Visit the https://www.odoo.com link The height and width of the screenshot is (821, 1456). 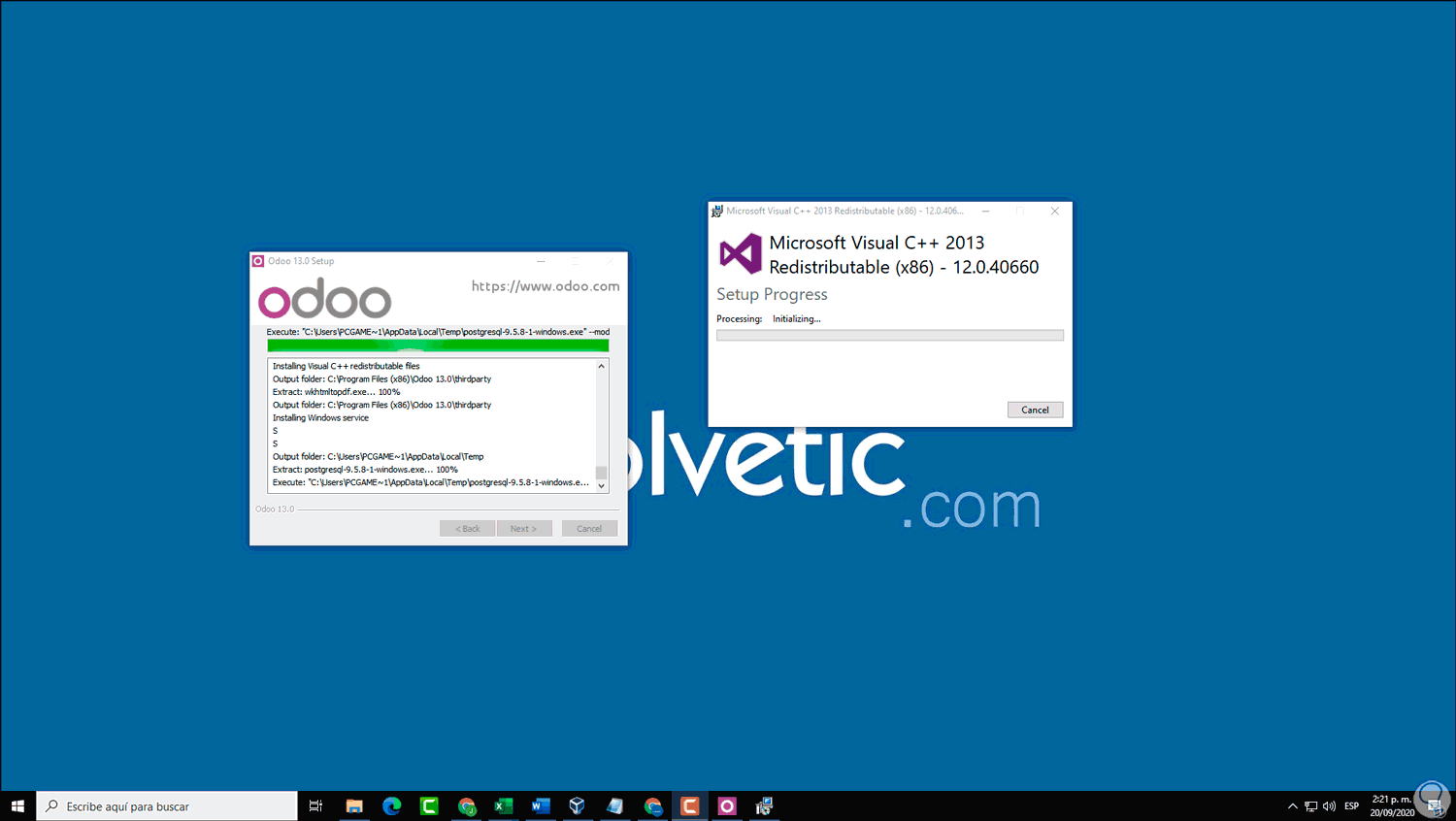click(x=546, y=286)
